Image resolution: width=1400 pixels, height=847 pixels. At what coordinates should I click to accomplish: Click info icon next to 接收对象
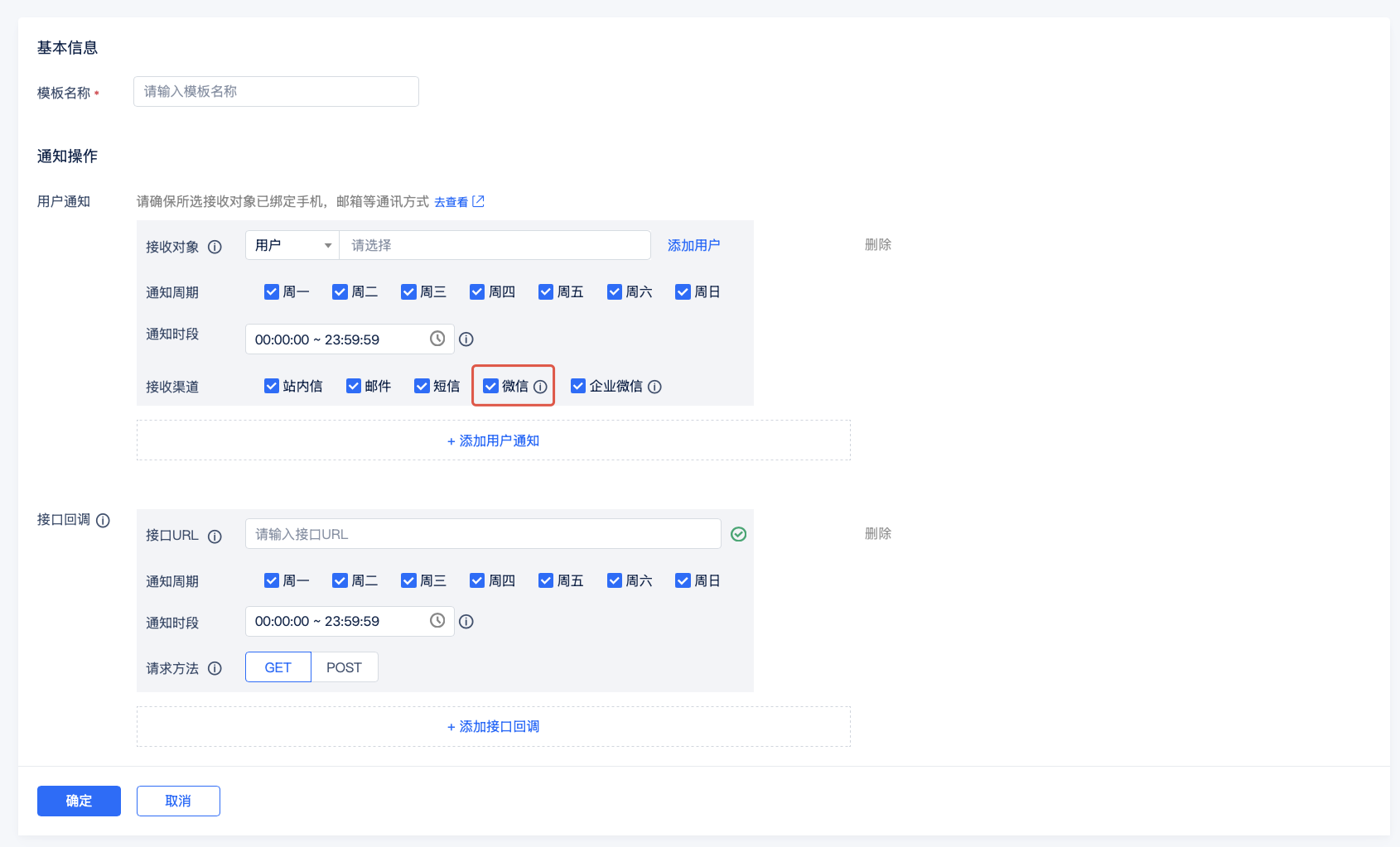point(215,247)
